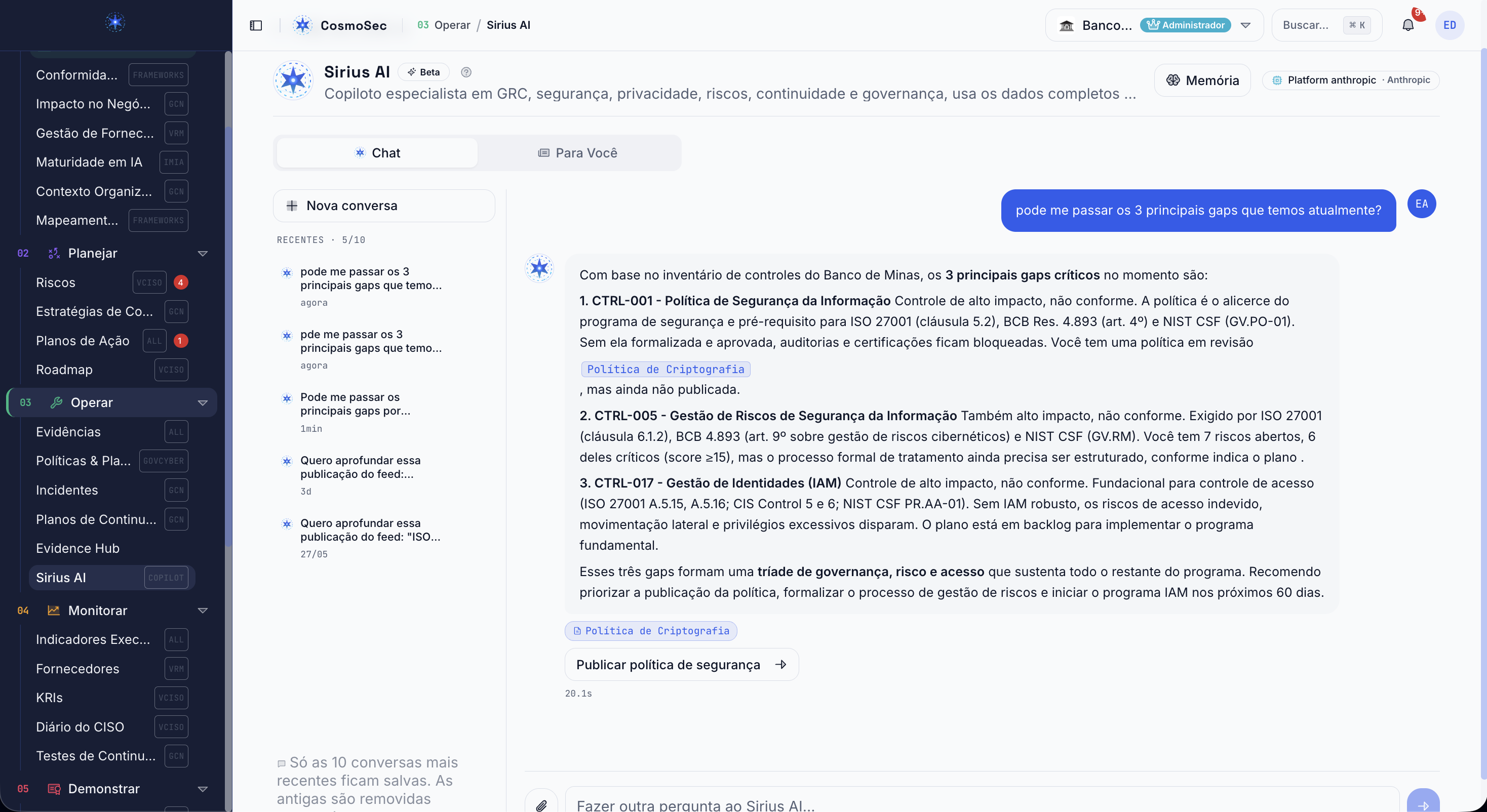Screen dimensions: 1487x812
Task: Open Gestão de Fornec... in sidebar
Action: click(x=112, y=133)
